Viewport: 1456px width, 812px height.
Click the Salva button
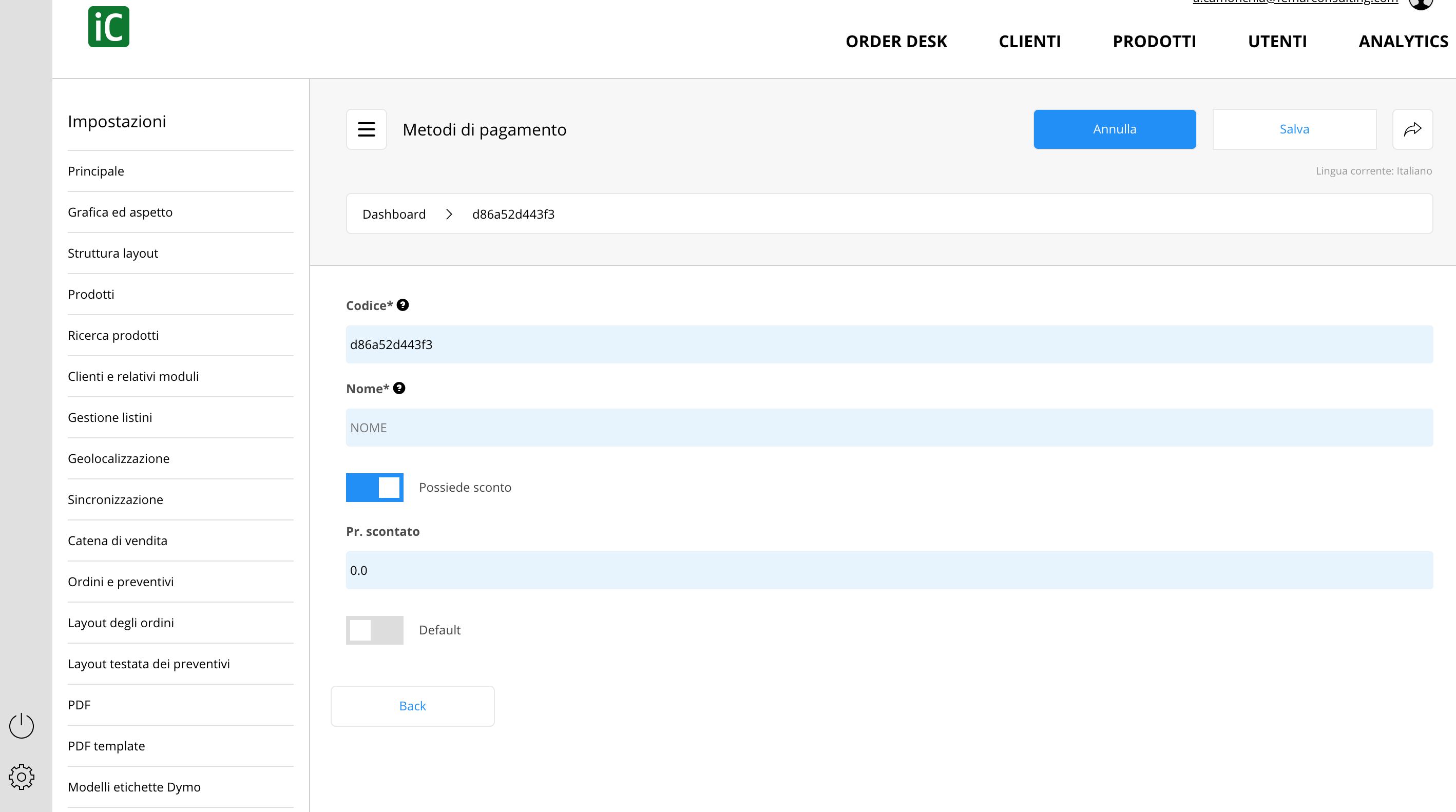point(1294,129)
